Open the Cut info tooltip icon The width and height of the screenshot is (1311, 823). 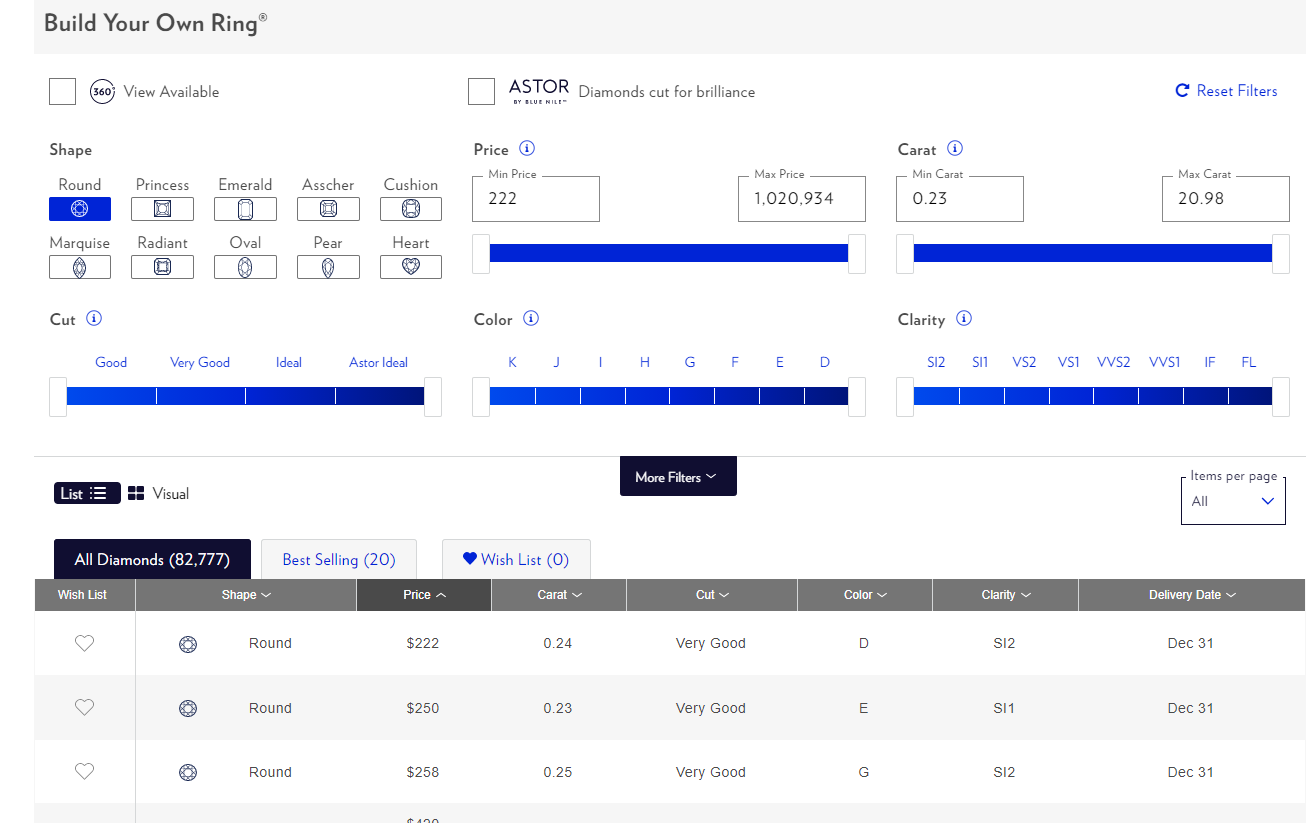(x=94, y=318)
